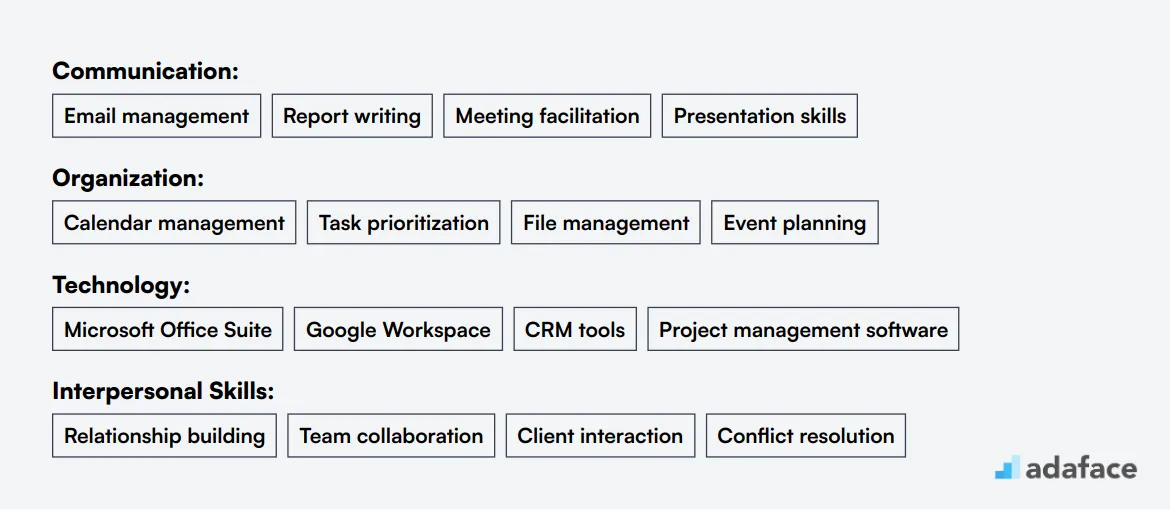Click the adaface logo icon

click(1007, 467)
